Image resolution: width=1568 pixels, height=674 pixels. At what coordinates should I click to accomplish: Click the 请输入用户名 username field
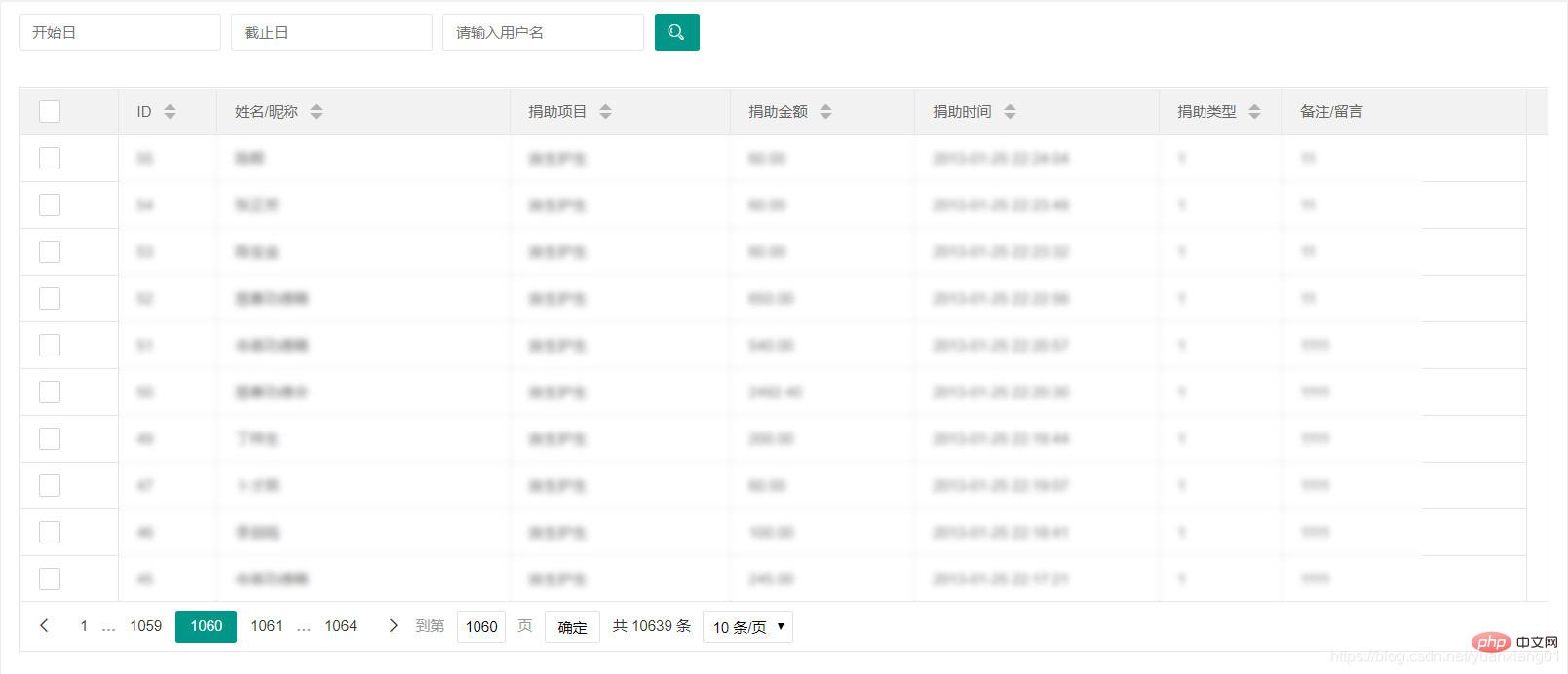tap(543, 32)
